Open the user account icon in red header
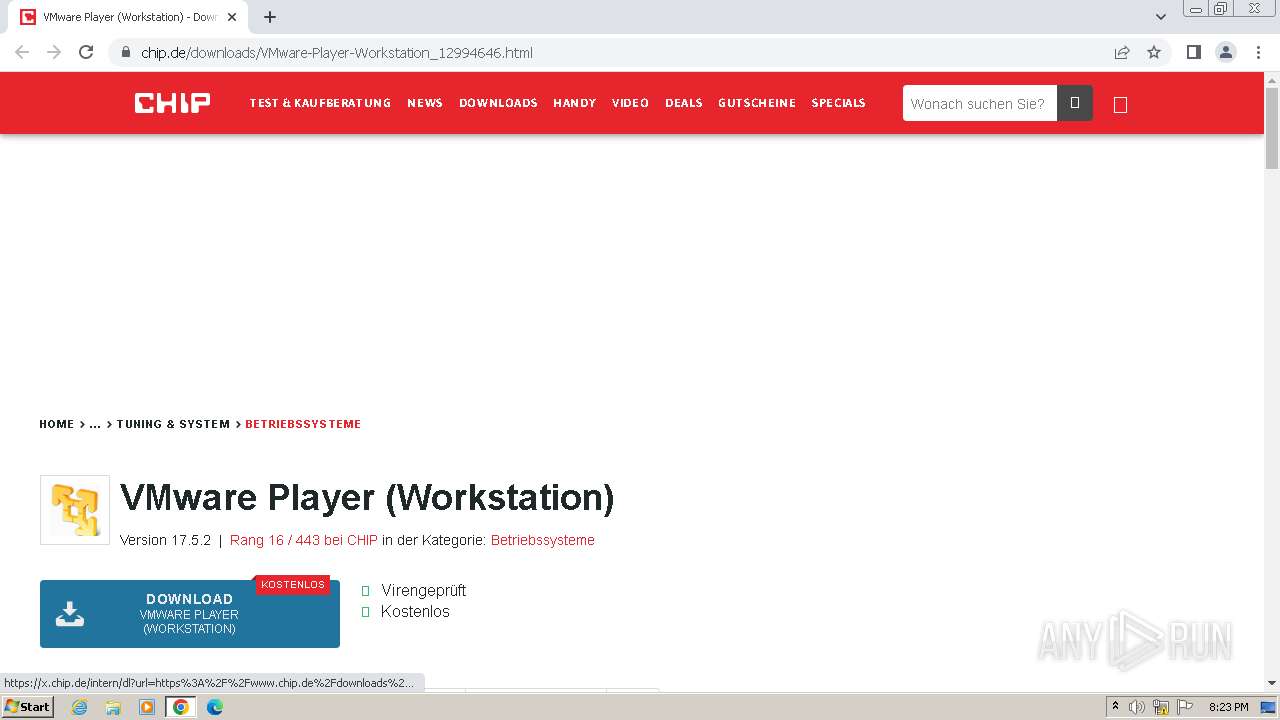Image resolution: width=1280 pixels, height=720 pixels. [x=1120, y=105]
